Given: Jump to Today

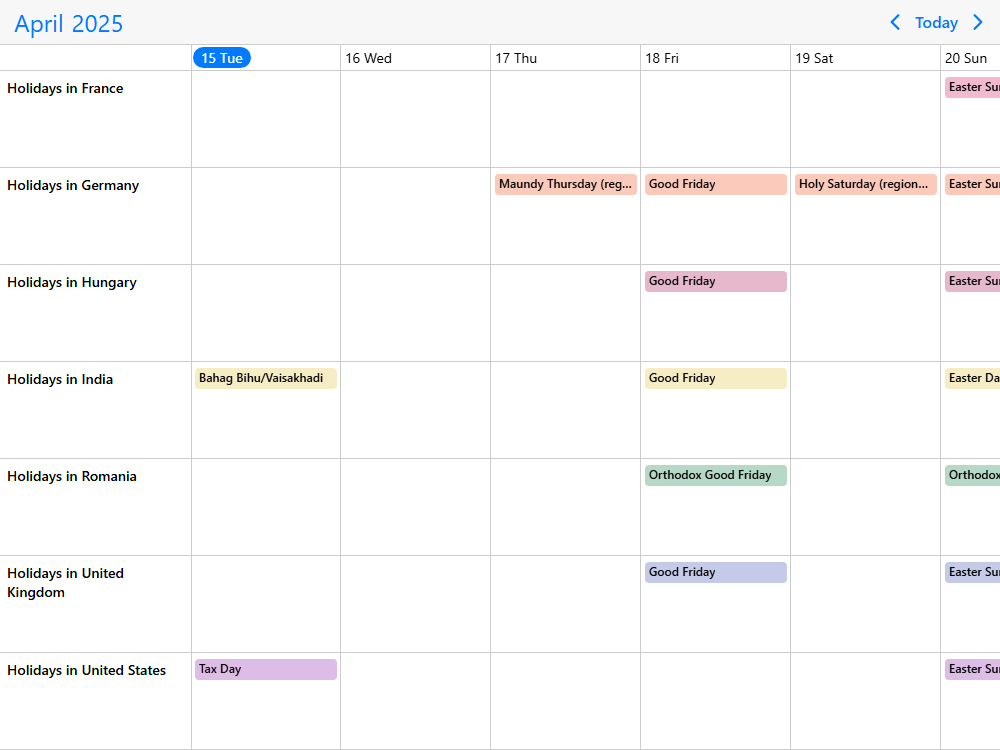Looking at the screenshot, I should pos(936,23).
